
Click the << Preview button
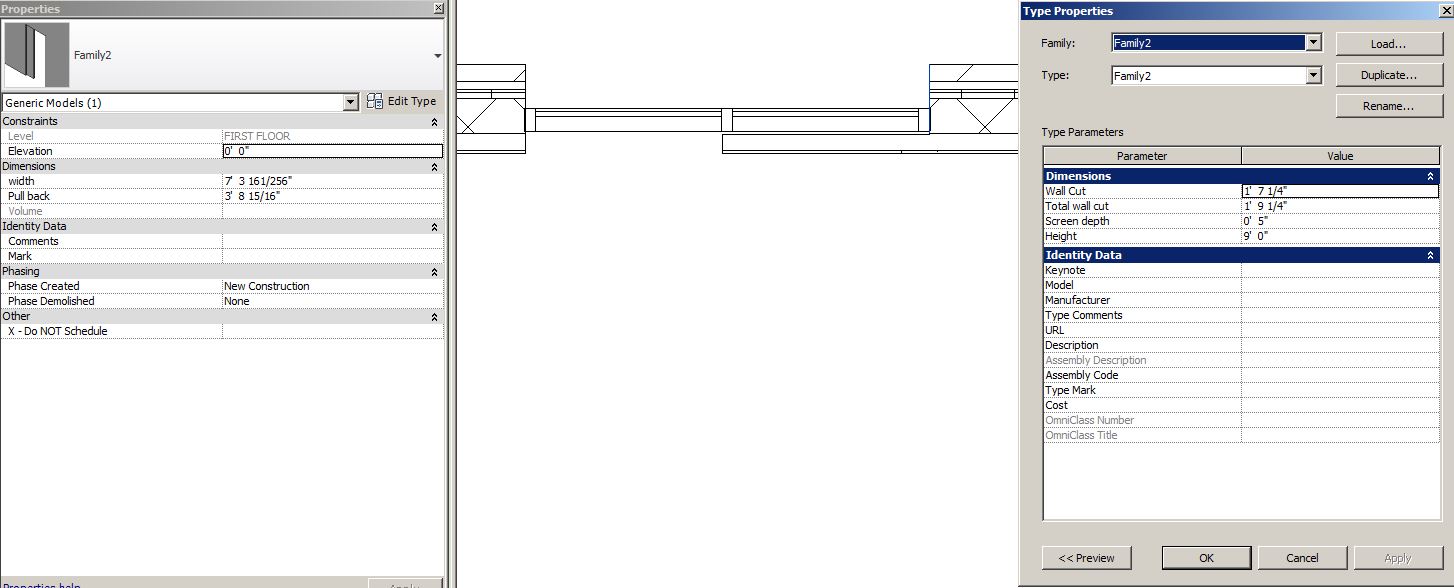tap(1086, 558)
